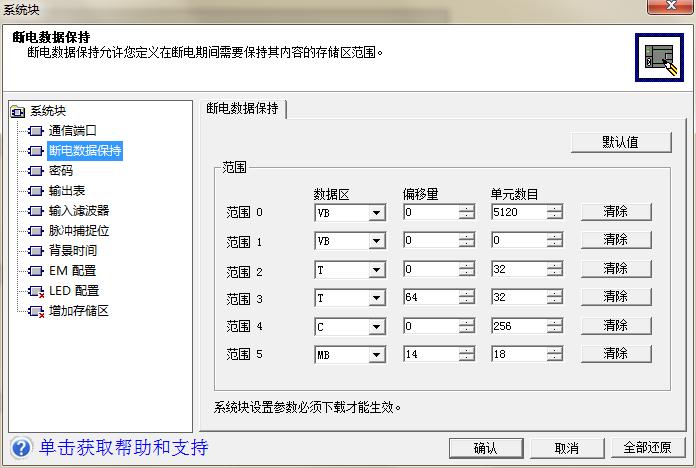Click the system block icon at top right
Screen dimensions: 696x468
[x=659, y=59]
